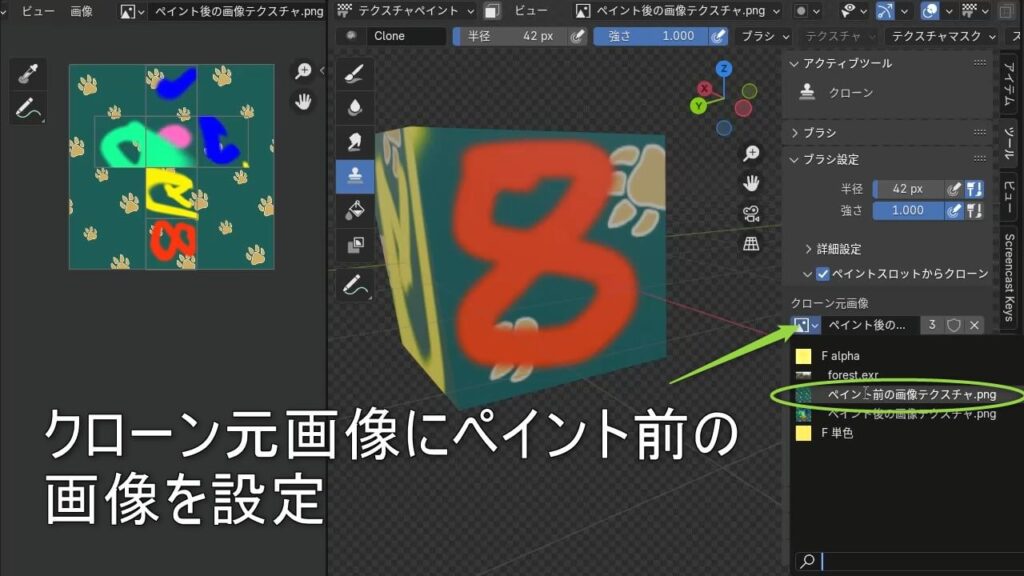Viewport: 1024px width, 576px height.
Task: Click the Y axis on navigation gizmo
Action: click(x=698, y=105)
